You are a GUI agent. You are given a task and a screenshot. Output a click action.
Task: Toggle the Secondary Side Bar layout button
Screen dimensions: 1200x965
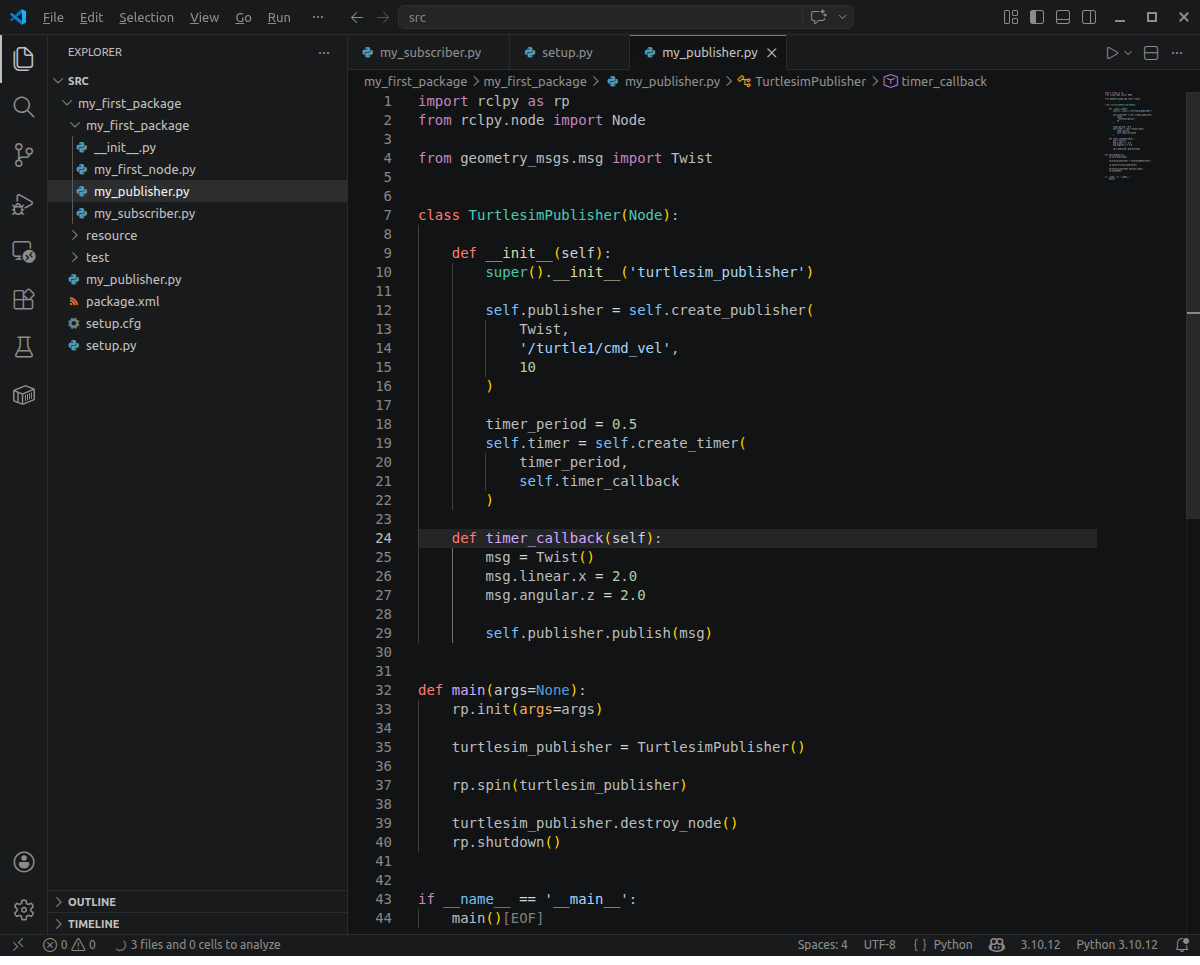point(1089,17)
